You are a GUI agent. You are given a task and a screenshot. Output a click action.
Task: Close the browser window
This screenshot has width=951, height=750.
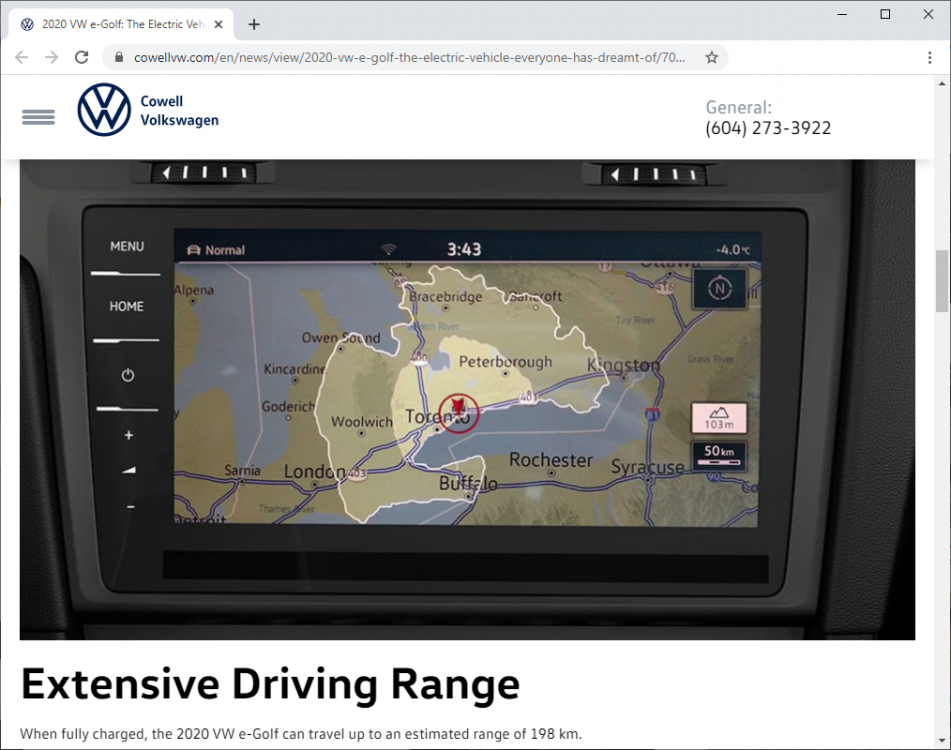928,14
